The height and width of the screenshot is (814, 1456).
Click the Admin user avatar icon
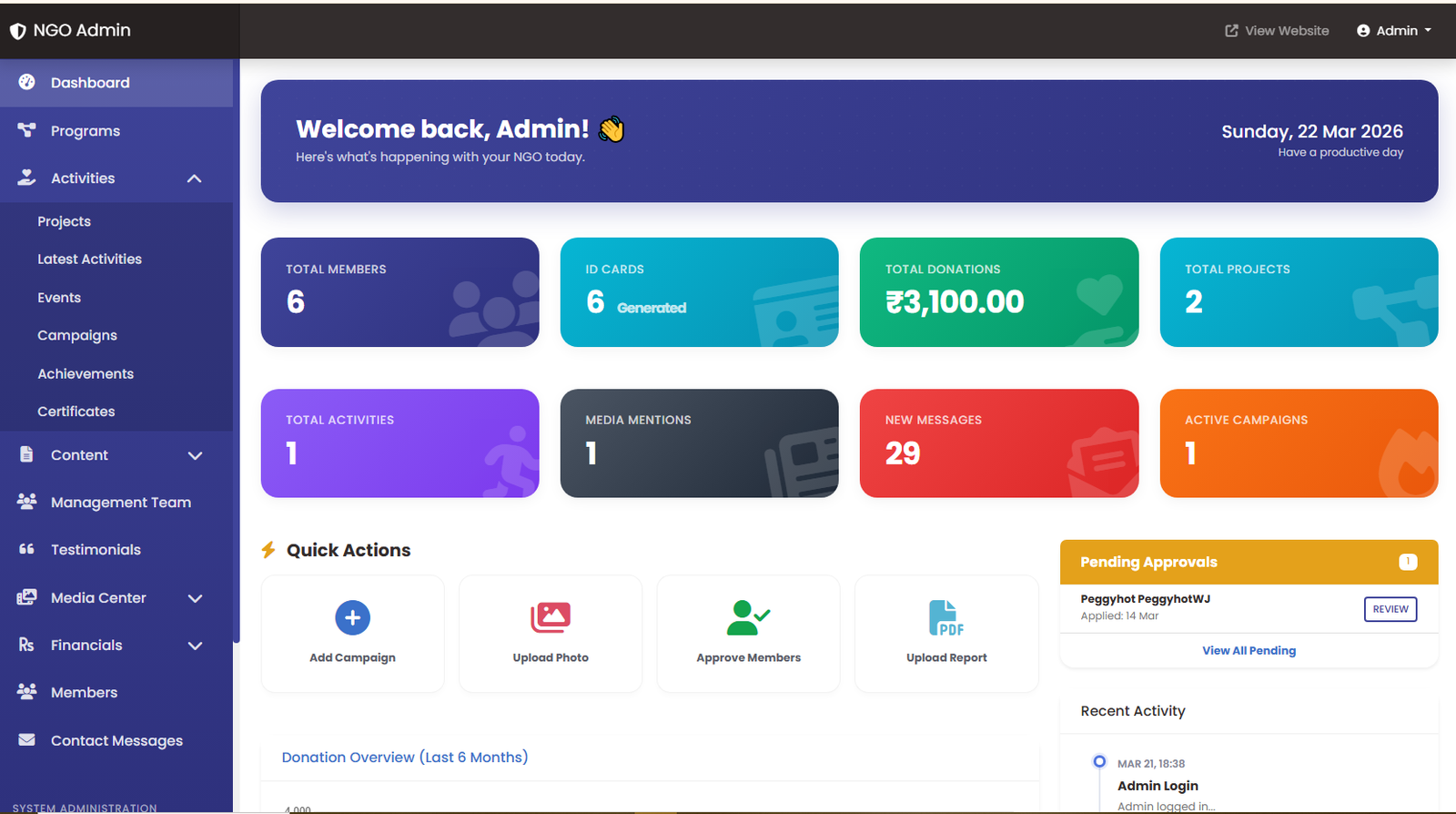click(x=1363, y=31)
